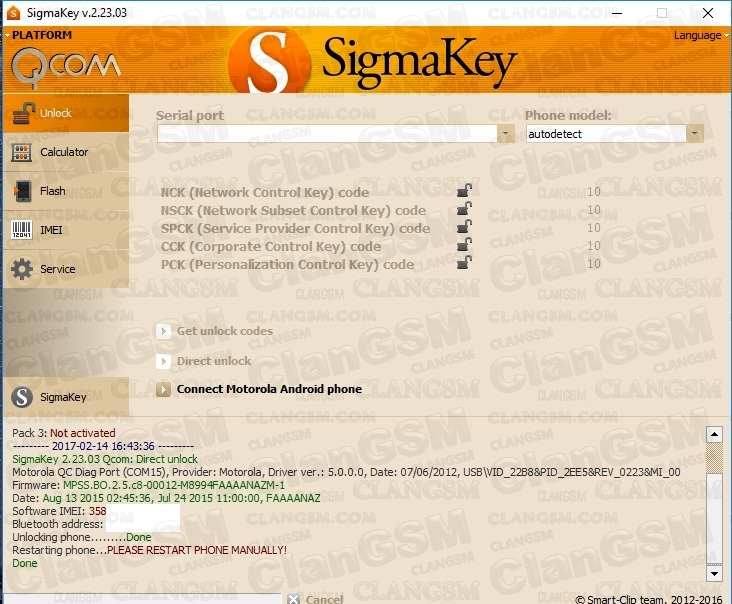
Task: Click arrow icon beside Connect Motorola Android phone
Action: click(x=163, y=389)
